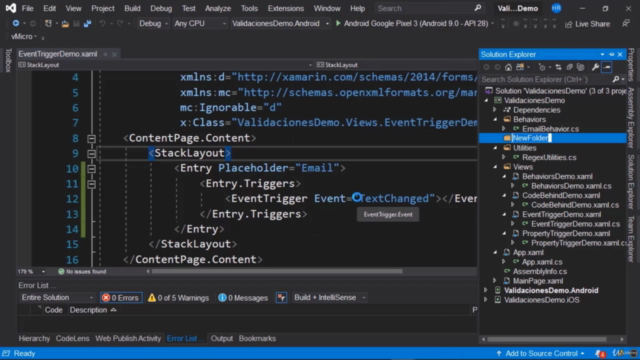640x360 pixels.
Task: Start debugging with green play icon
Action: tap(338, 24)
